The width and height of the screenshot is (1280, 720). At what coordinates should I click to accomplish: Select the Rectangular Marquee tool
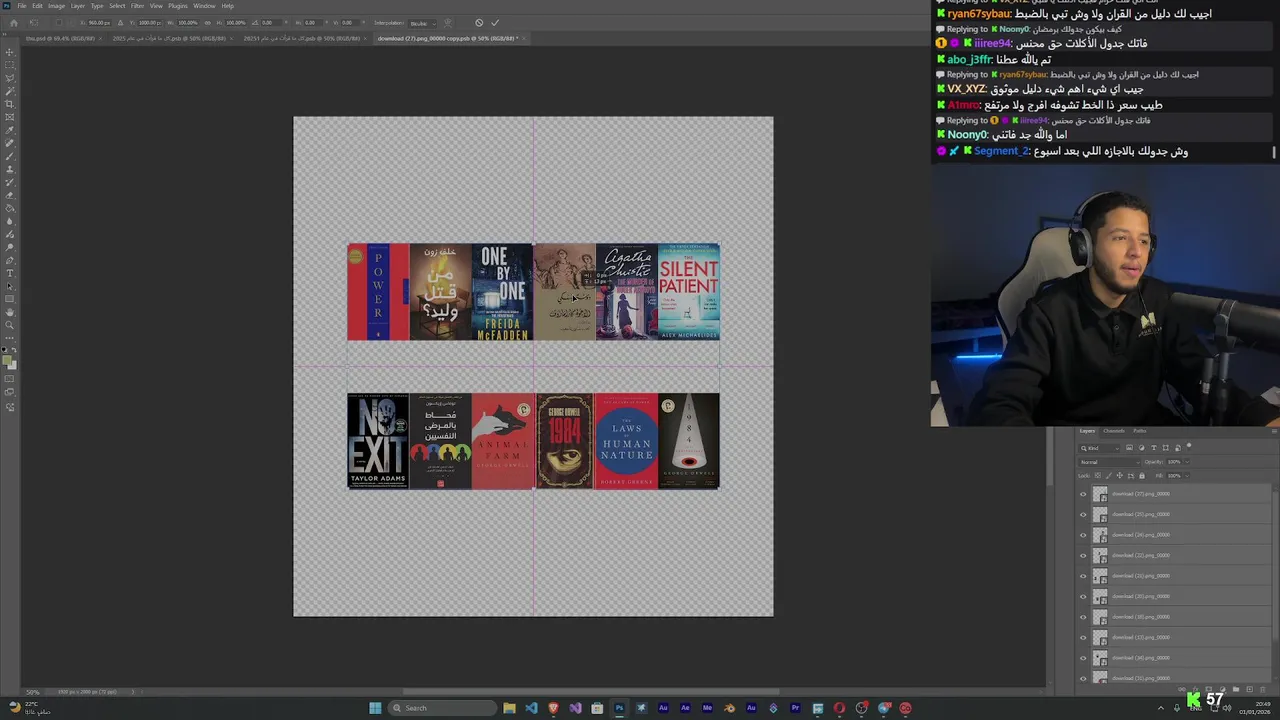point(10,65)
